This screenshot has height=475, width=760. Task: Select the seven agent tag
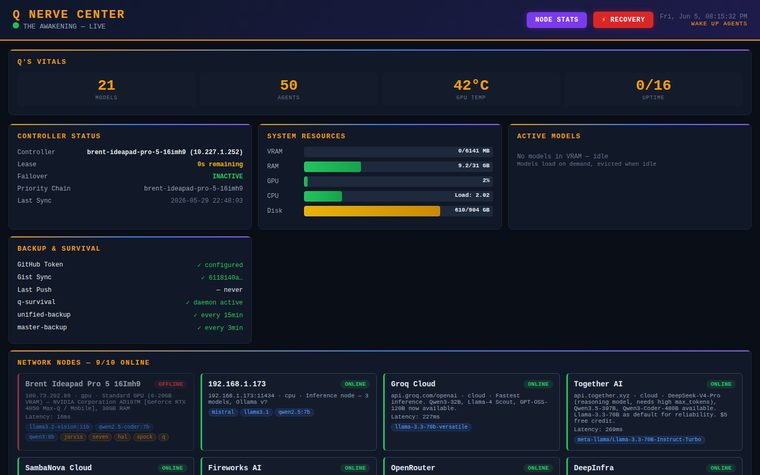pos(100,437)
